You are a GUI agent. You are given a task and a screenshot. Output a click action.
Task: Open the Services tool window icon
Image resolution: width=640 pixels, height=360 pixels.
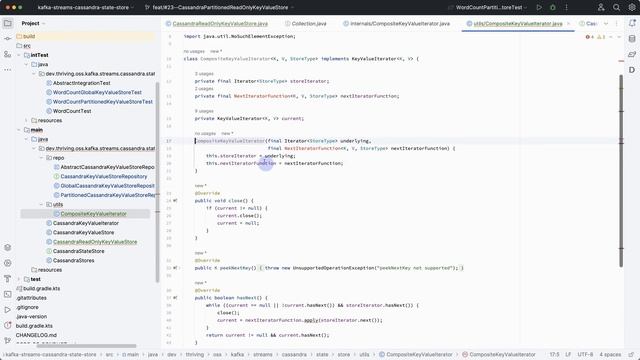click(7, 263)
